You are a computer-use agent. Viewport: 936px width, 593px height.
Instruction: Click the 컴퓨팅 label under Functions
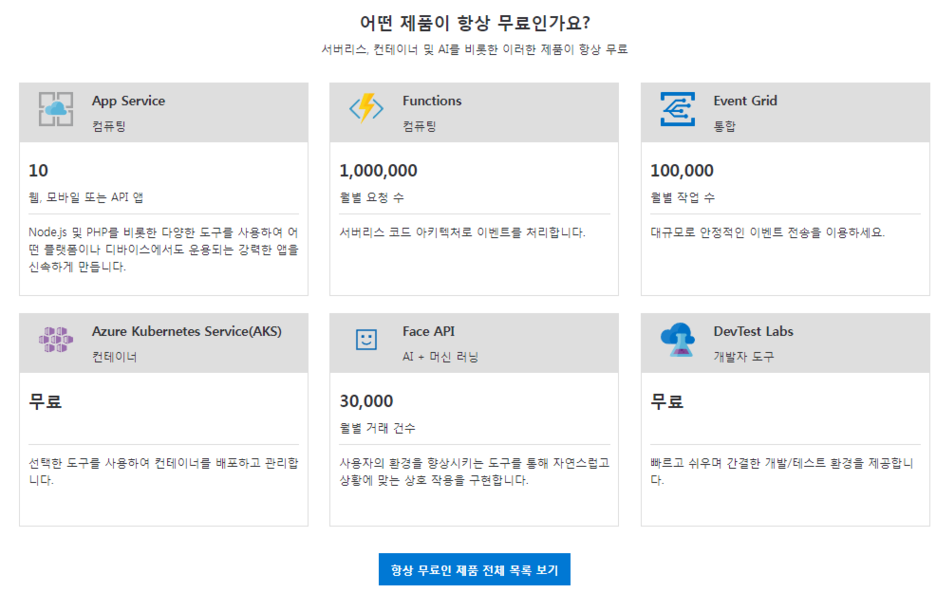pyautogui.click(x=419, y=125)
